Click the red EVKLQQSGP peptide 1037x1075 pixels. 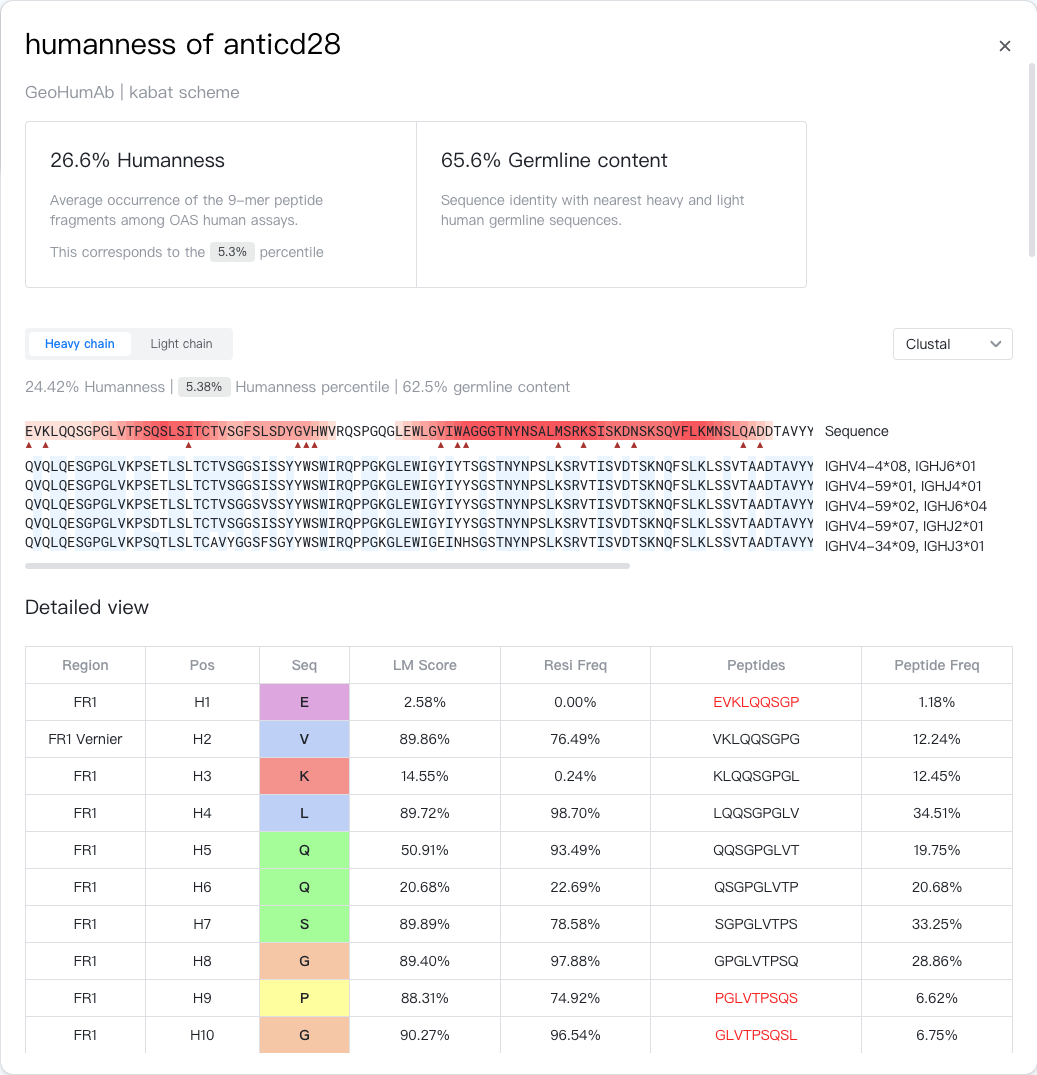(756, 702)
